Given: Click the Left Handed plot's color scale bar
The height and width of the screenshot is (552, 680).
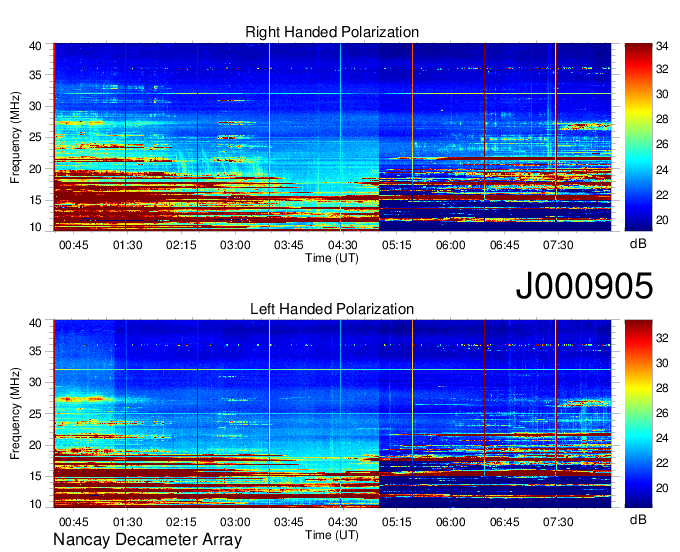Looking at the screenshot, I should tap(638, 414).
